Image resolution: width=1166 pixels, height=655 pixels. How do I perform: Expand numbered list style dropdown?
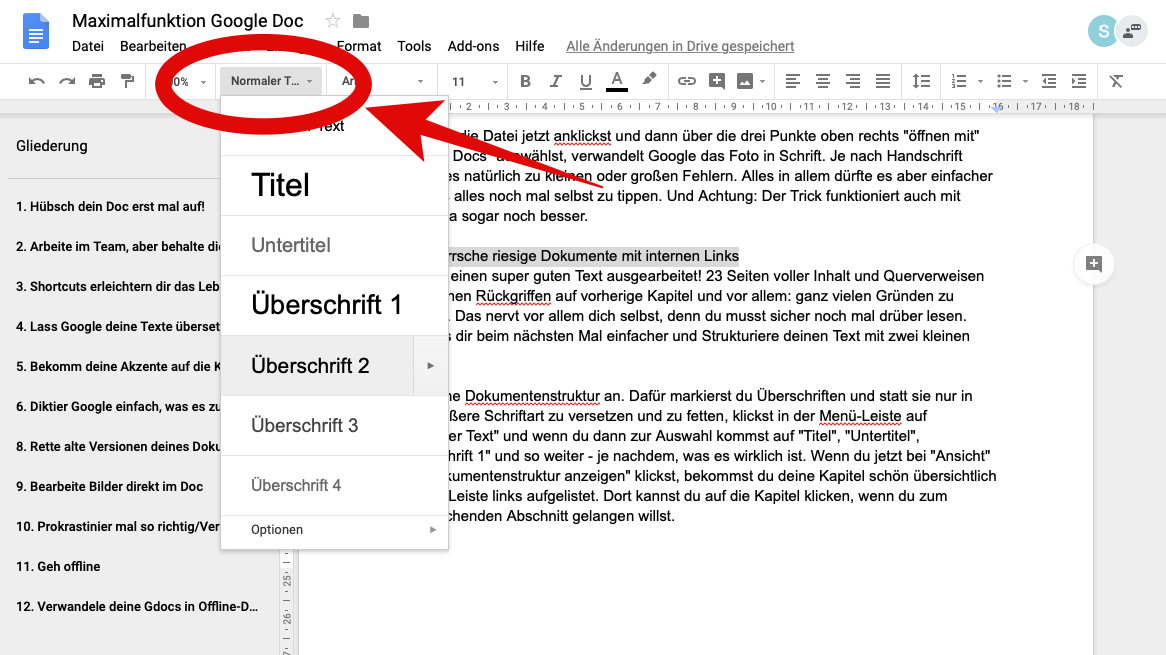pos(980,82)
